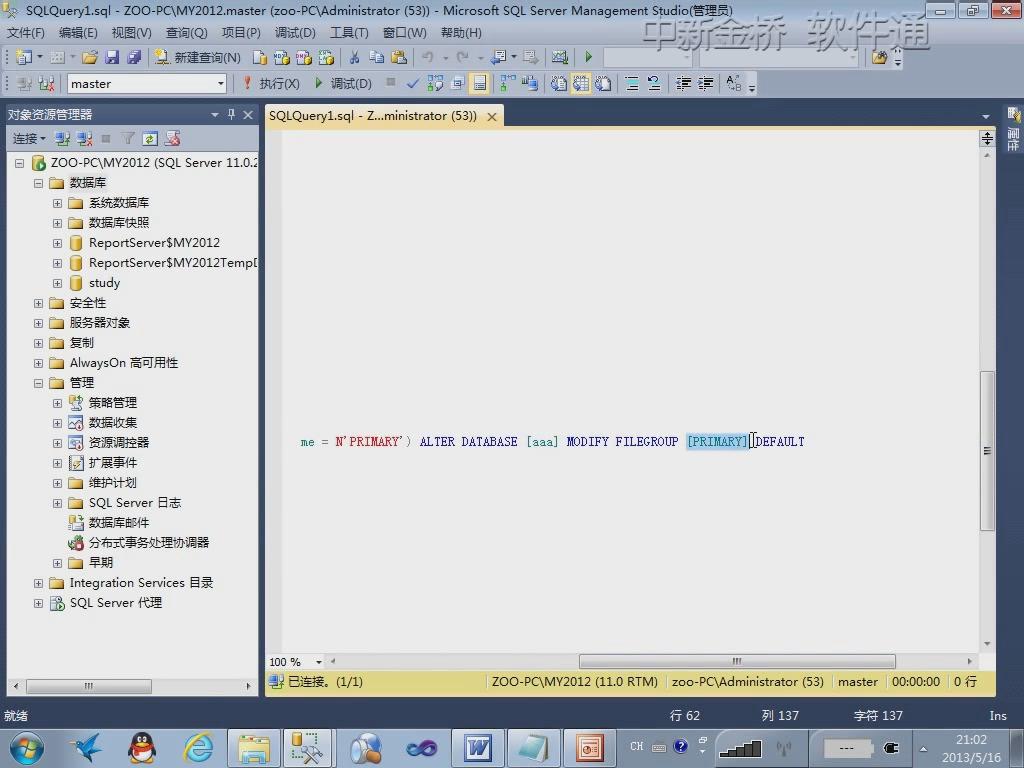Open the Windows Start button

click(x=26, y=748)
